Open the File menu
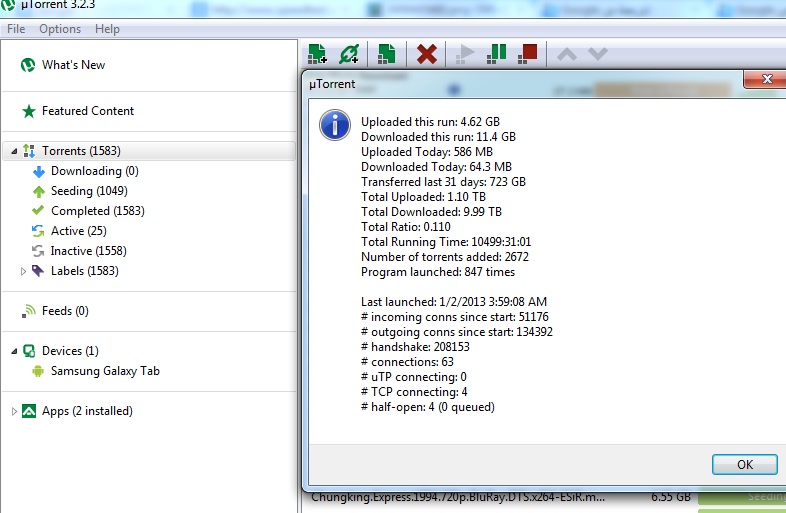The height and width of the screenshot is (513, 786). (x=16, y=29)
